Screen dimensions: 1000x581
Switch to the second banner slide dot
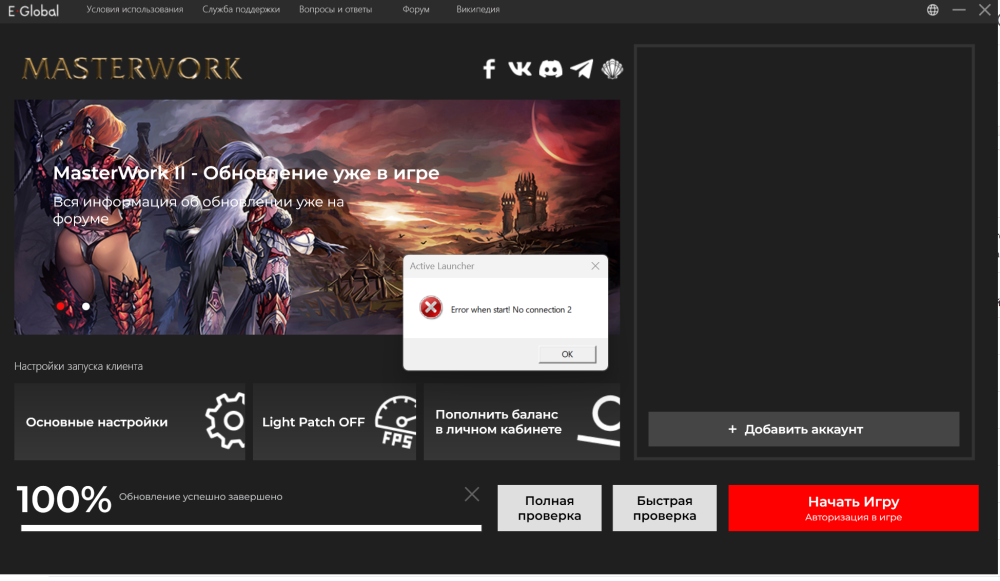[86, 306]
